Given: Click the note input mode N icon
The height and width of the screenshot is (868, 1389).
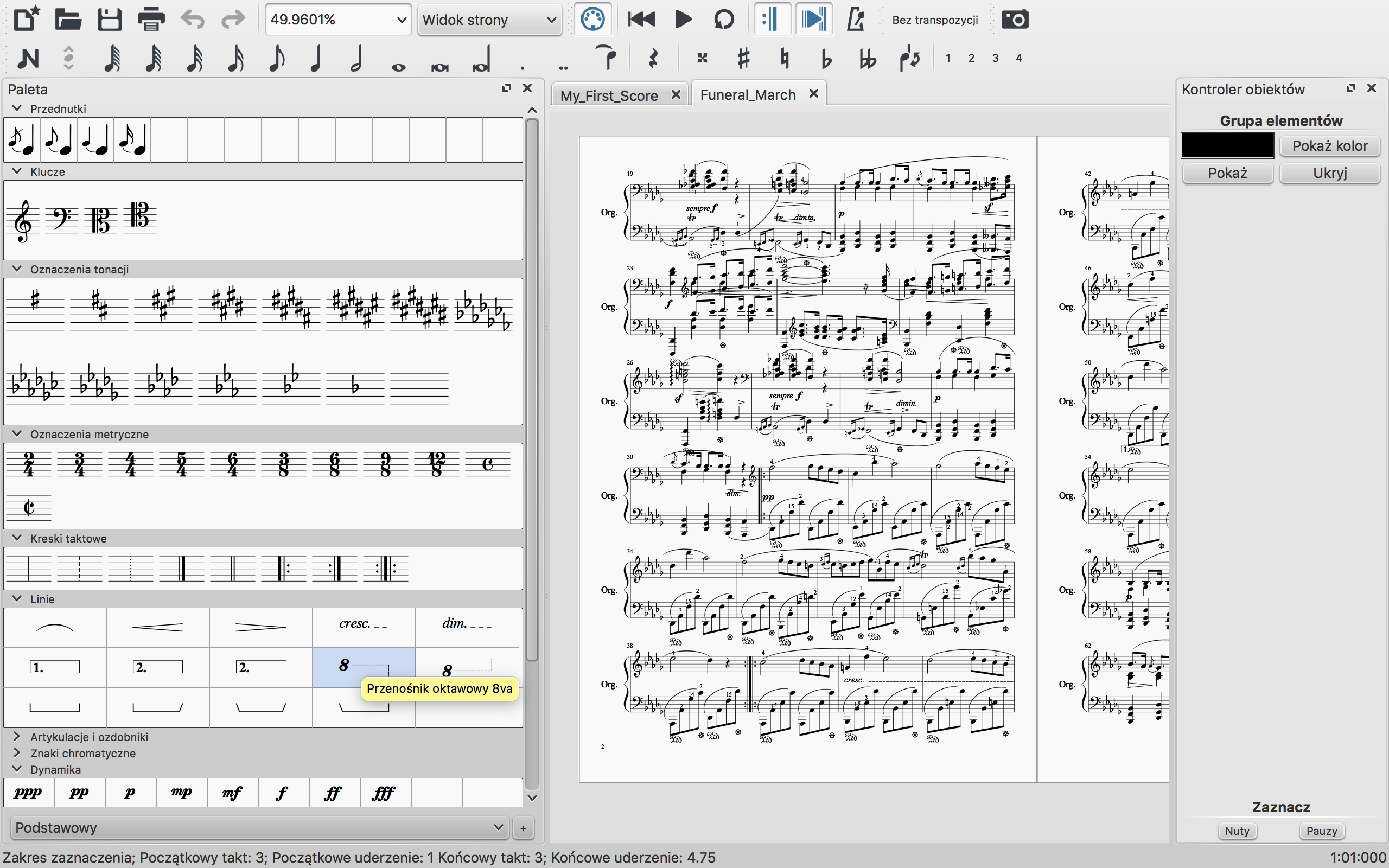Looking at the screenshot, I should 28,58.
